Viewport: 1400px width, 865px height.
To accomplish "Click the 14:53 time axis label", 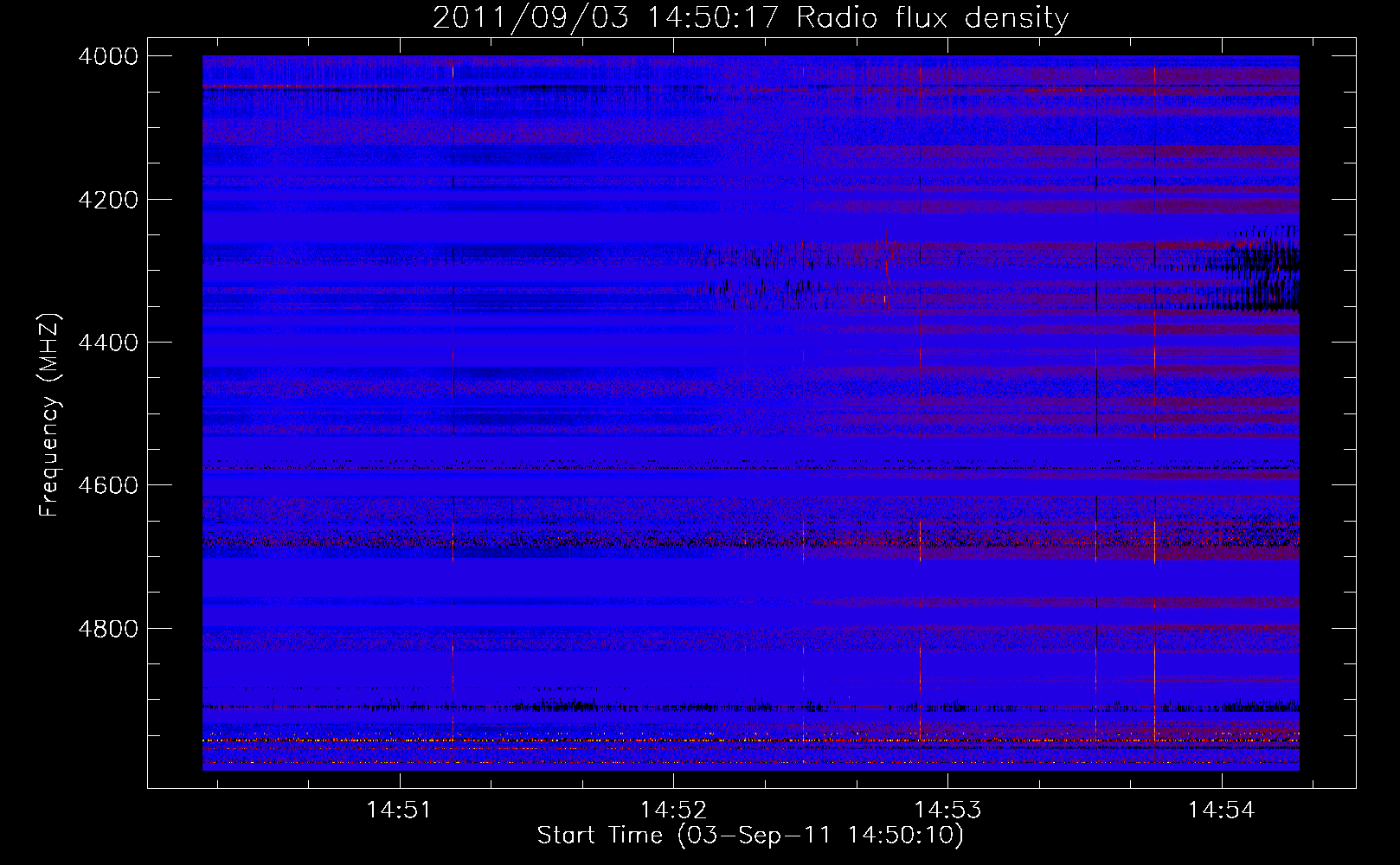I will (x=947, y=811).
